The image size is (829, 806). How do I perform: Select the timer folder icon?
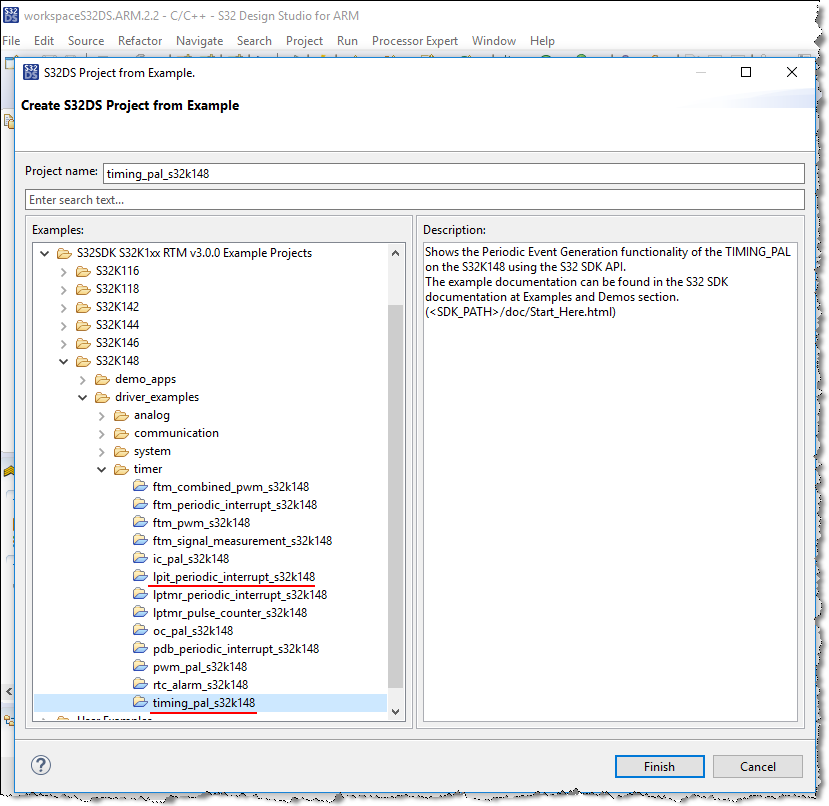coord(121,469)
